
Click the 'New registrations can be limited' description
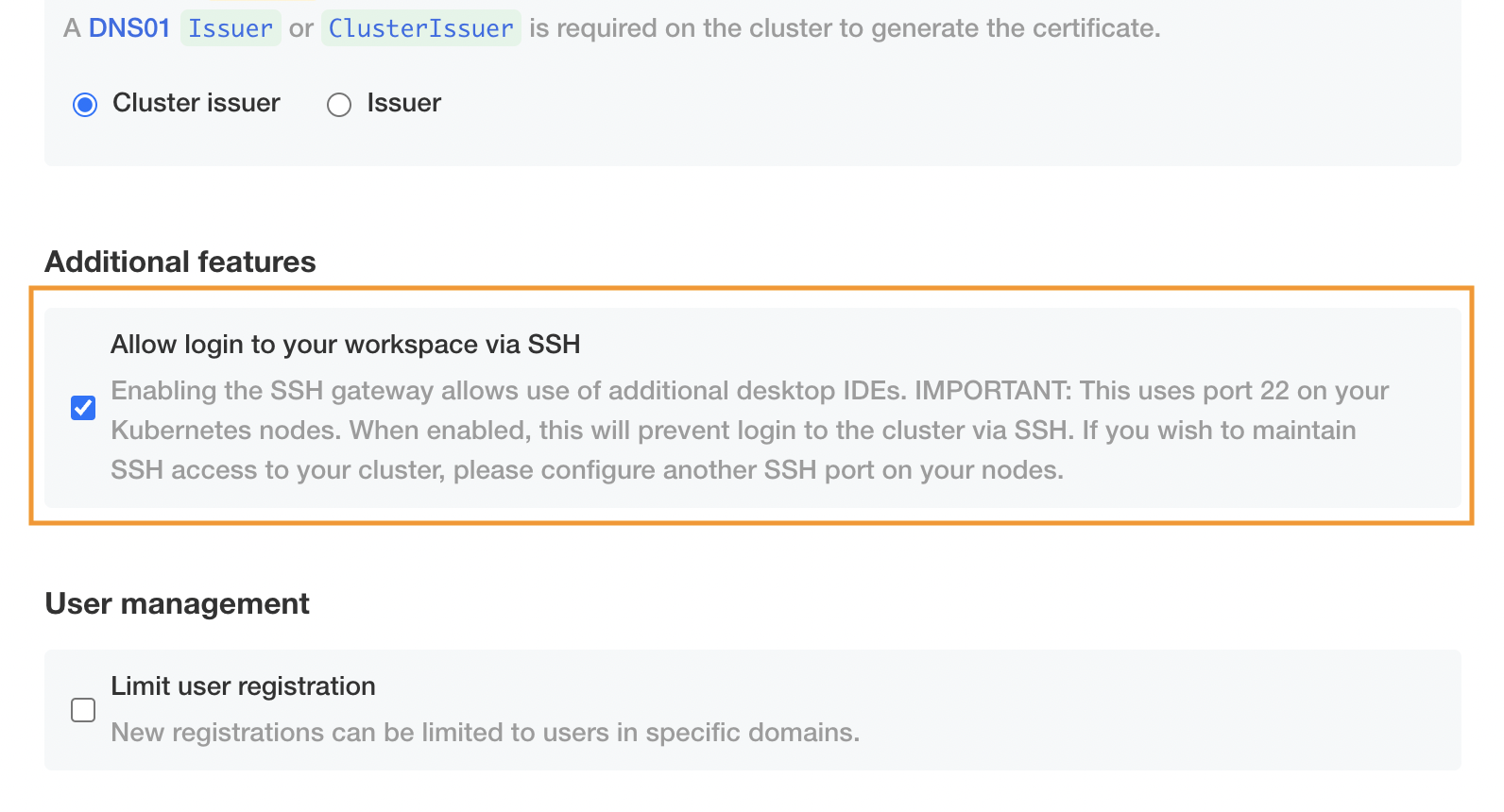[486, 733]
